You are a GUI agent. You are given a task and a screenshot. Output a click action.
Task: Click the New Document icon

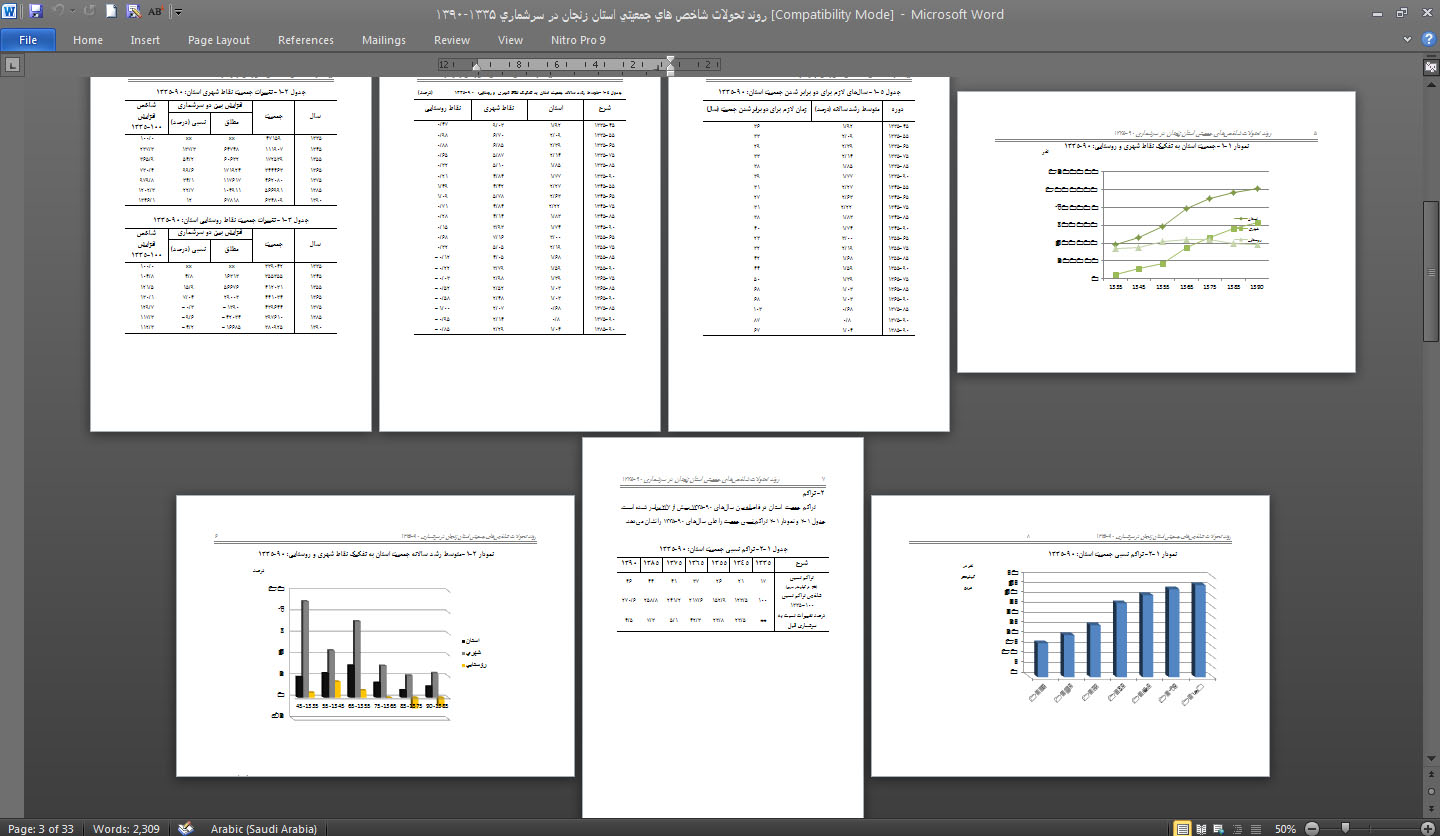pos(110,13)
